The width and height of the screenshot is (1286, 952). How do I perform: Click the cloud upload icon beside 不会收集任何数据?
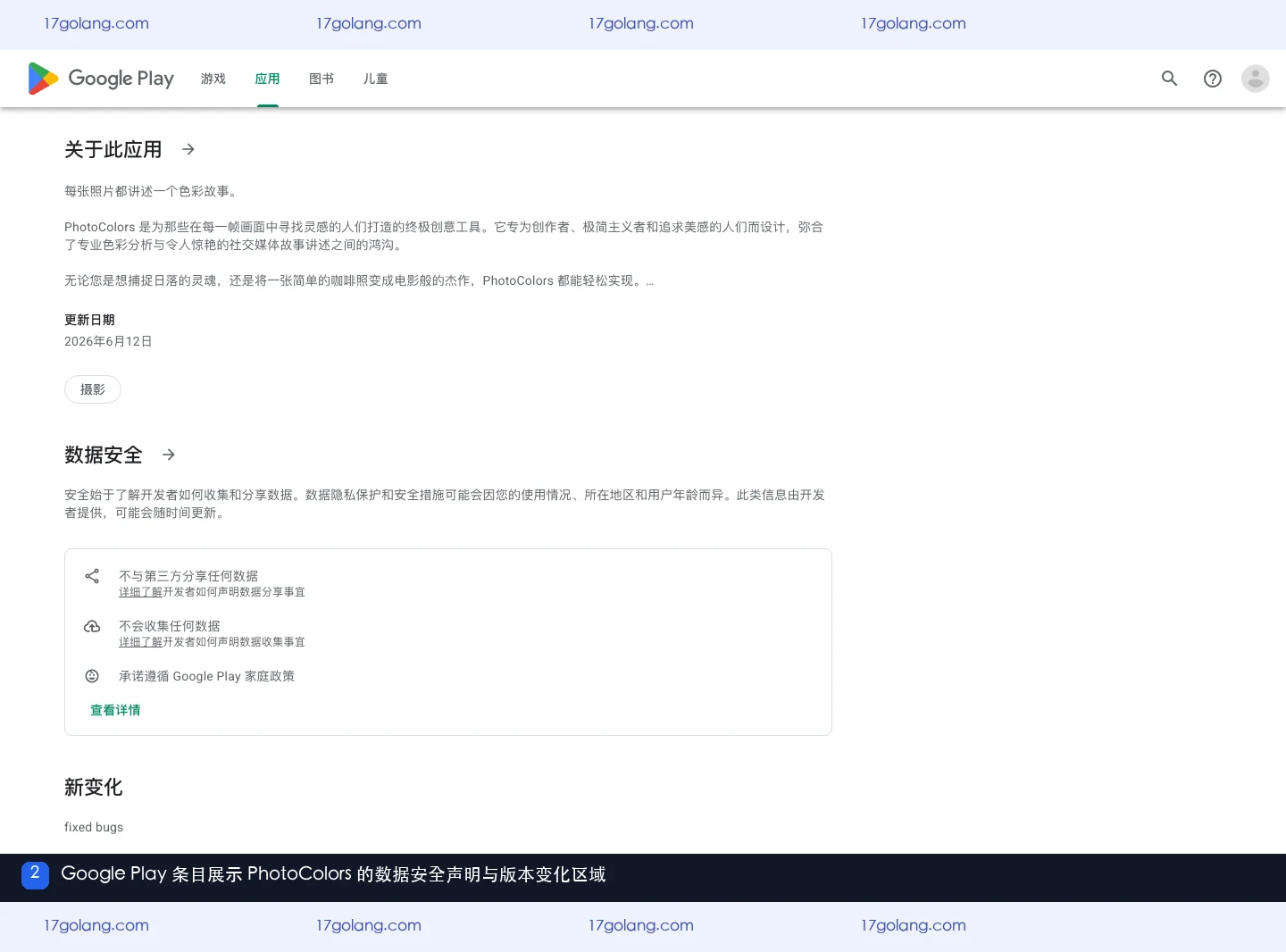tap(92, 626)
